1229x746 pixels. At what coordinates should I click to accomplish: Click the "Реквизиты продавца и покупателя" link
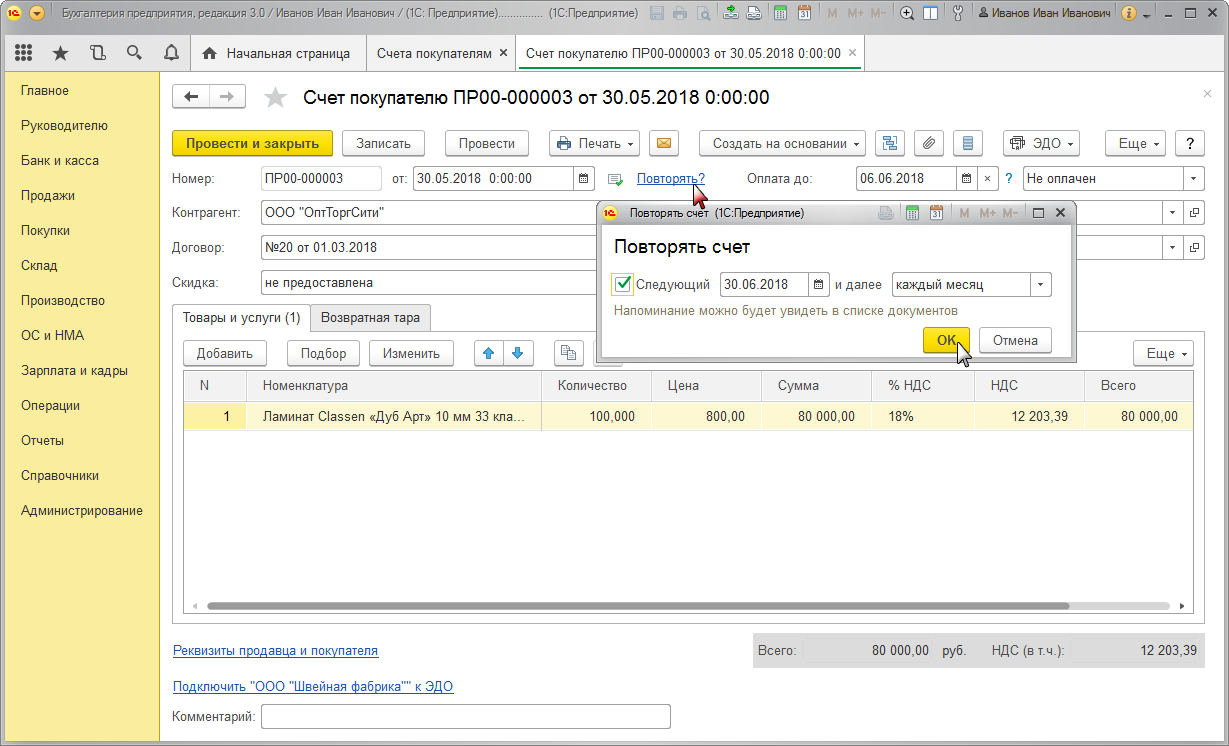(x=275, y=650)
